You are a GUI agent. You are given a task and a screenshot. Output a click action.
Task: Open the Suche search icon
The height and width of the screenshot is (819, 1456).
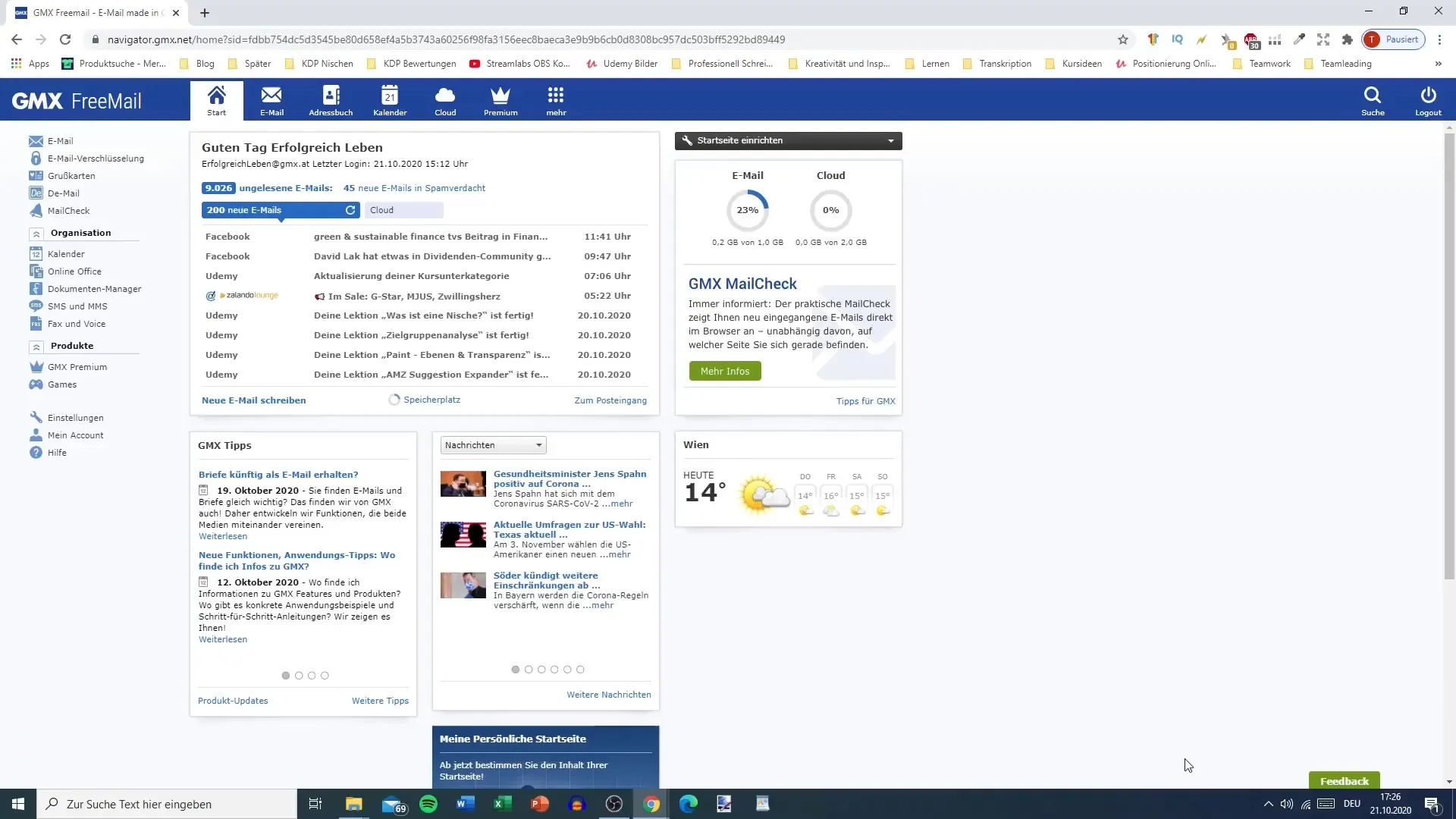(1372, 100)
